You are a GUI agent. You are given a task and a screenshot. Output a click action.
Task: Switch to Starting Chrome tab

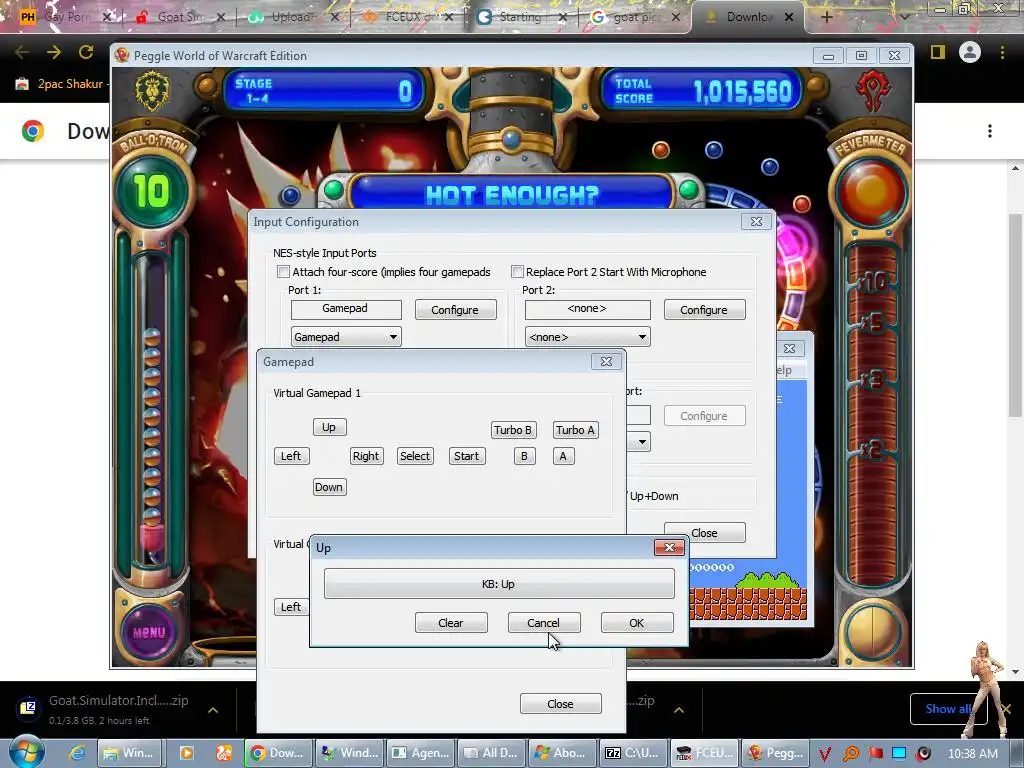[522, 17]
